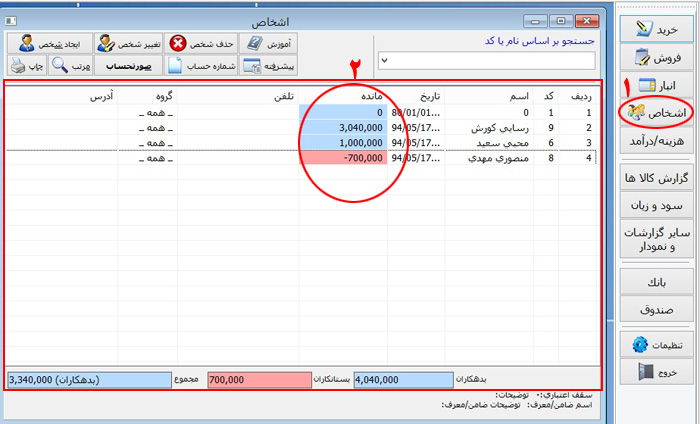
Task: Click the پرتب search magnifier button
Action: 70,66
